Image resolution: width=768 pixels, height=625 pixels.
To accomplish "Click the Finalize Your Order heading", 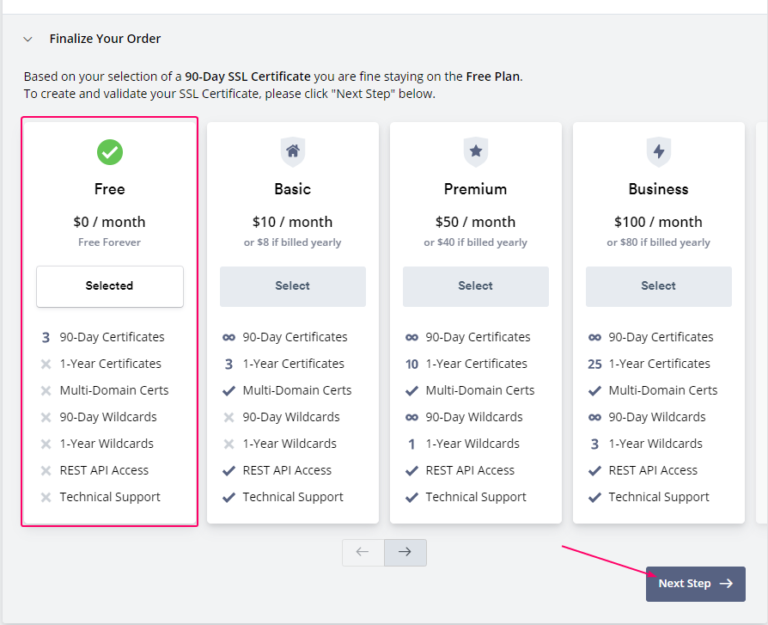I will pyautogui.click(x=105, y=39).
